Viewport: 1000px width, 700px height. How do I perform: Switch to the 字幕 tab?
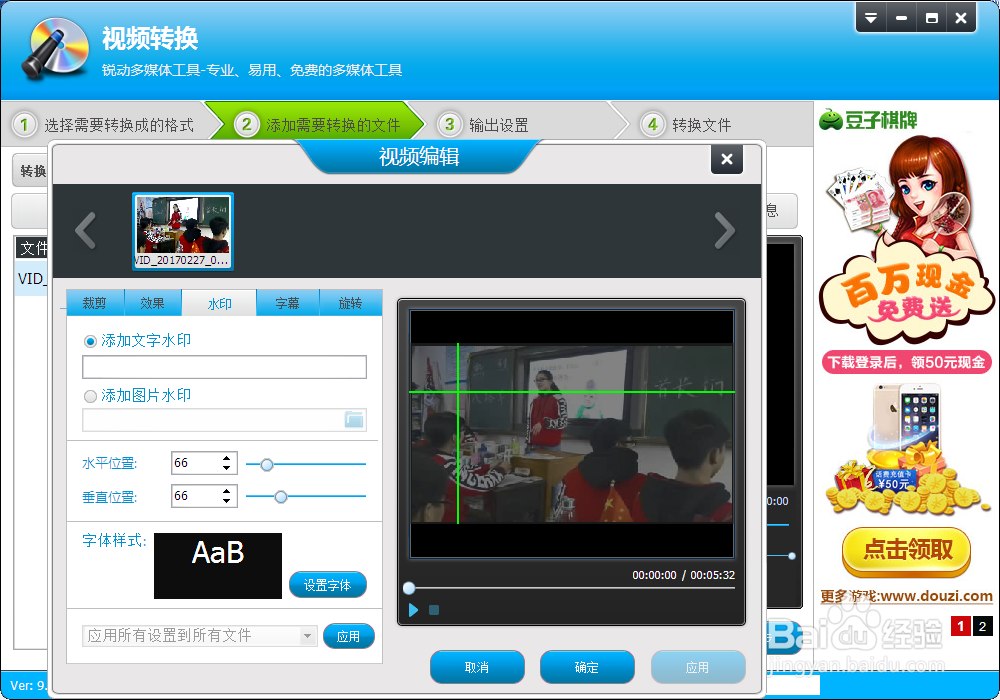(288, 303)
